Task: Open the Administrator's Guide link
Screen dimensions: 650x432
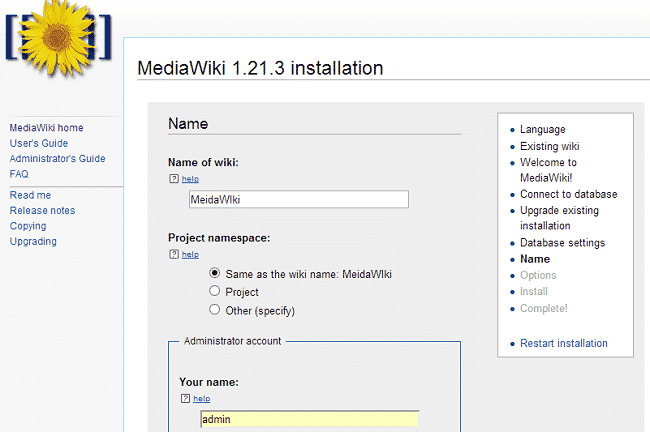Action: pyautogui.click(x=57, y=159)
